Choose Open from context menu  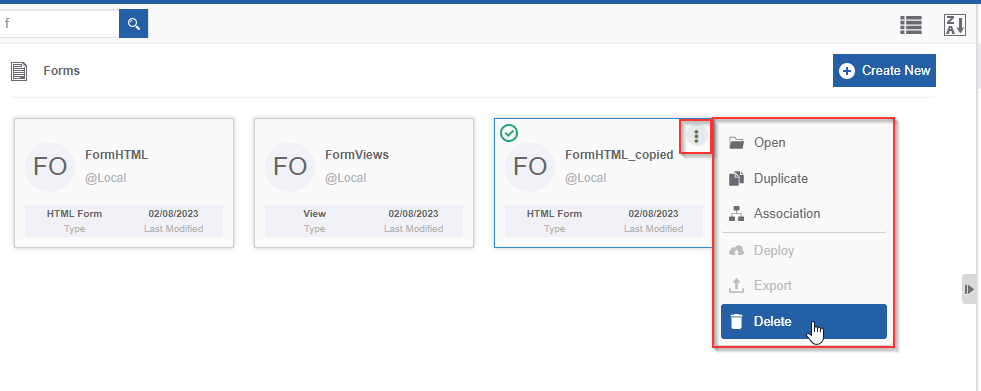[x=804, y=143]
